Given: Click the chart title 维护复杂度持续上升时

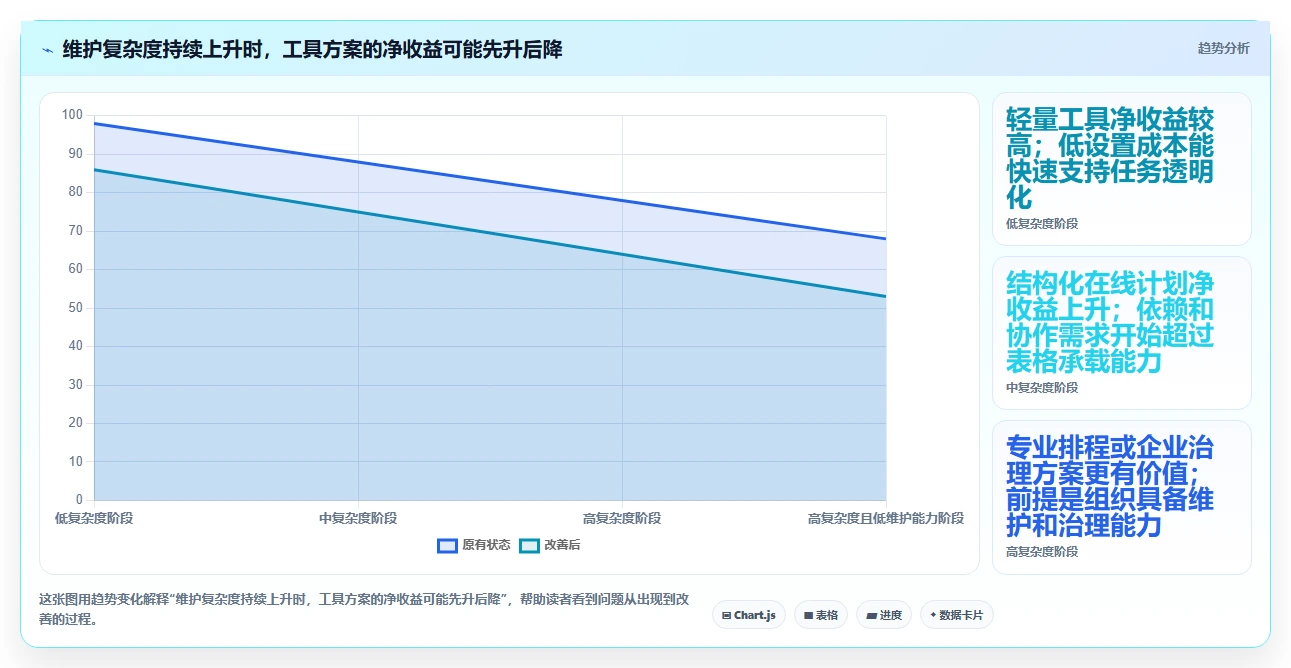Looking at the screenshot, I should click(x=312, y=49).
